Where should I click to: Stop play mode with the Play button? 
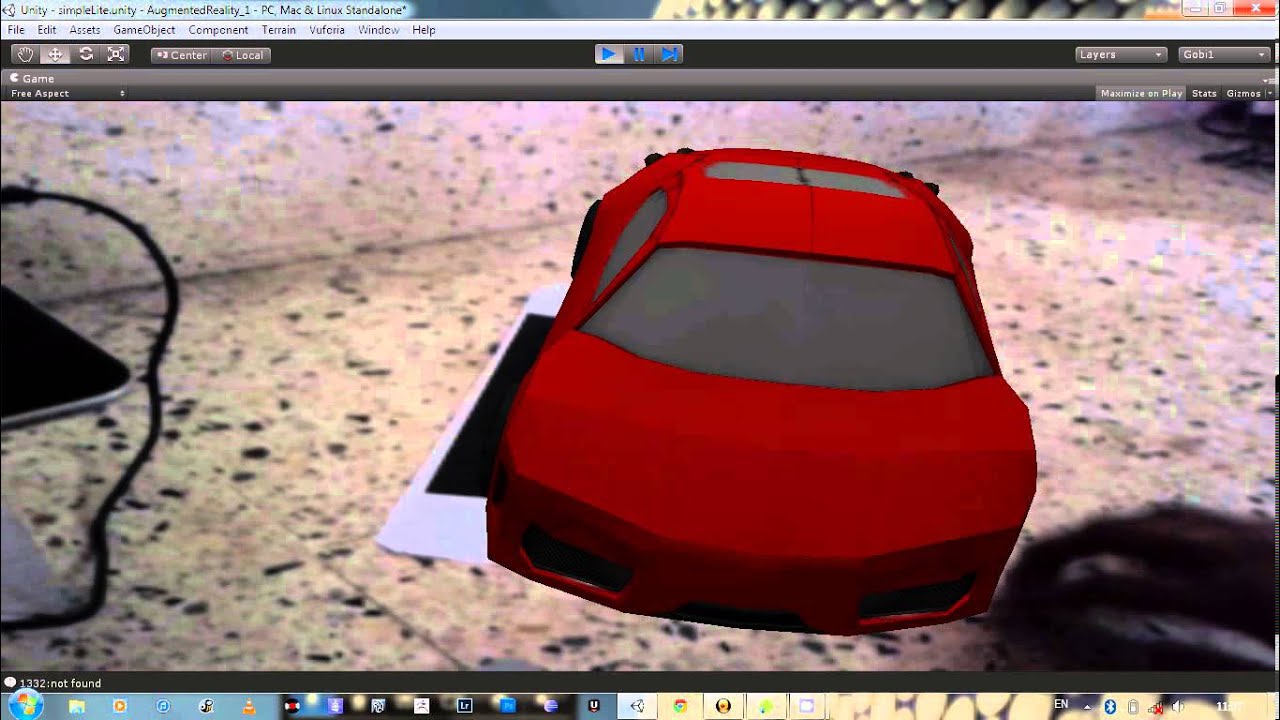point(608,54)
